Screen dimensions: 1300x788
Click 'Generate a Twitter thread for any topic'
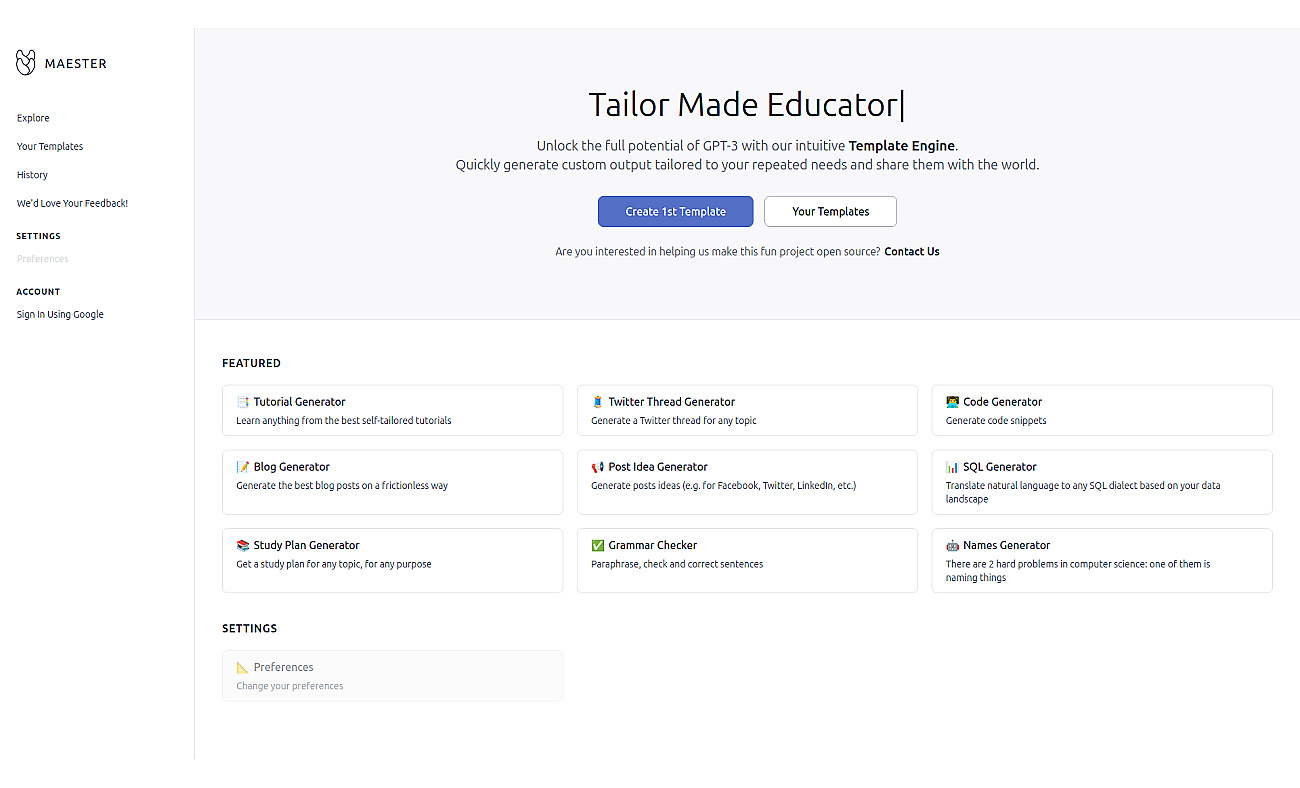(674, 421)
